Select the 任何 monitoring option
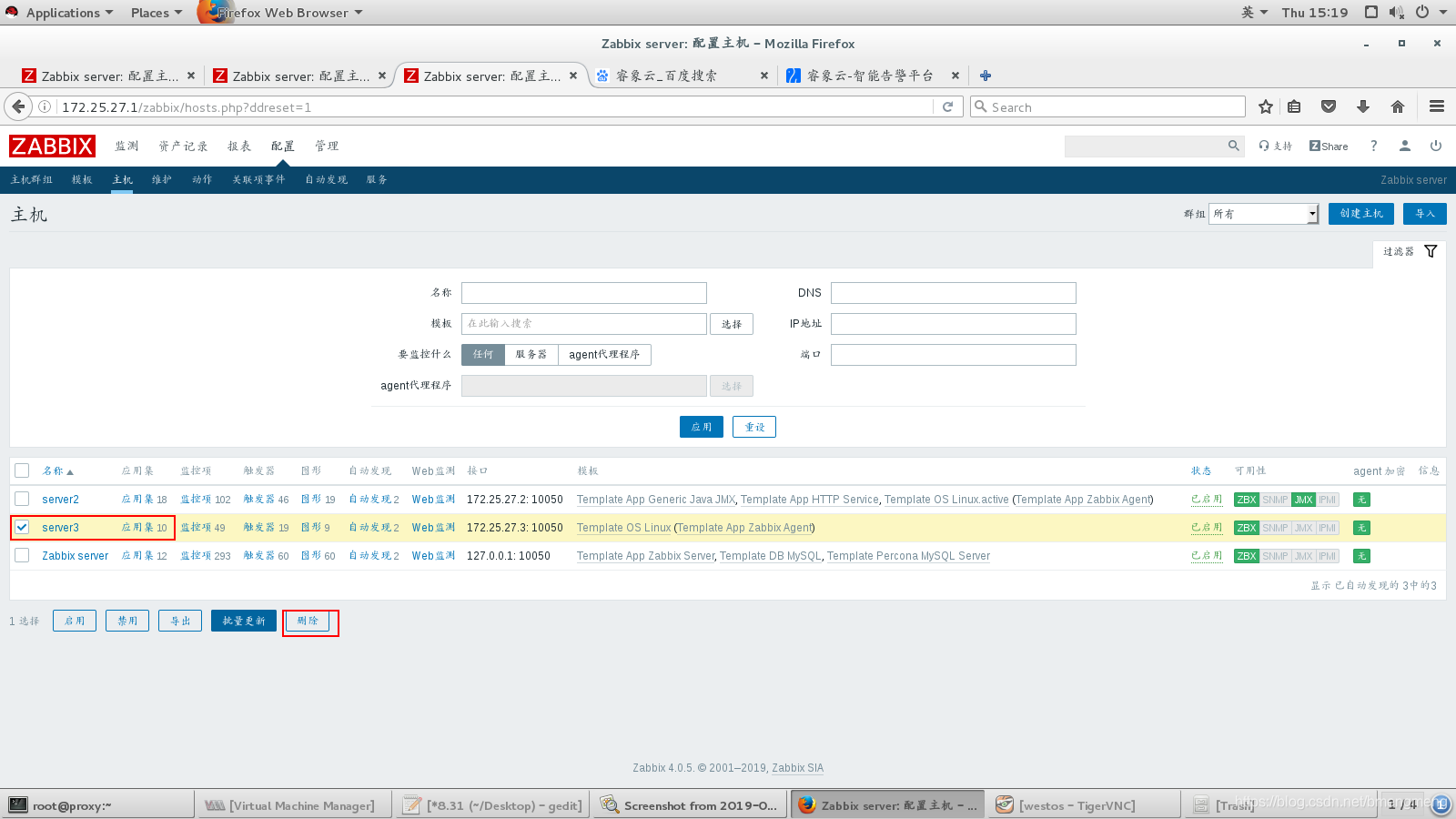Screen dimensions: 1456x819 483,354
